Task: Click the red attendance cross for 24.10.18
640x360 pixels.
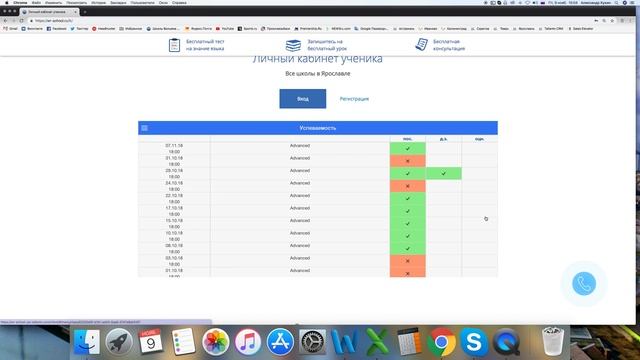Action: (x=407, y=186)
